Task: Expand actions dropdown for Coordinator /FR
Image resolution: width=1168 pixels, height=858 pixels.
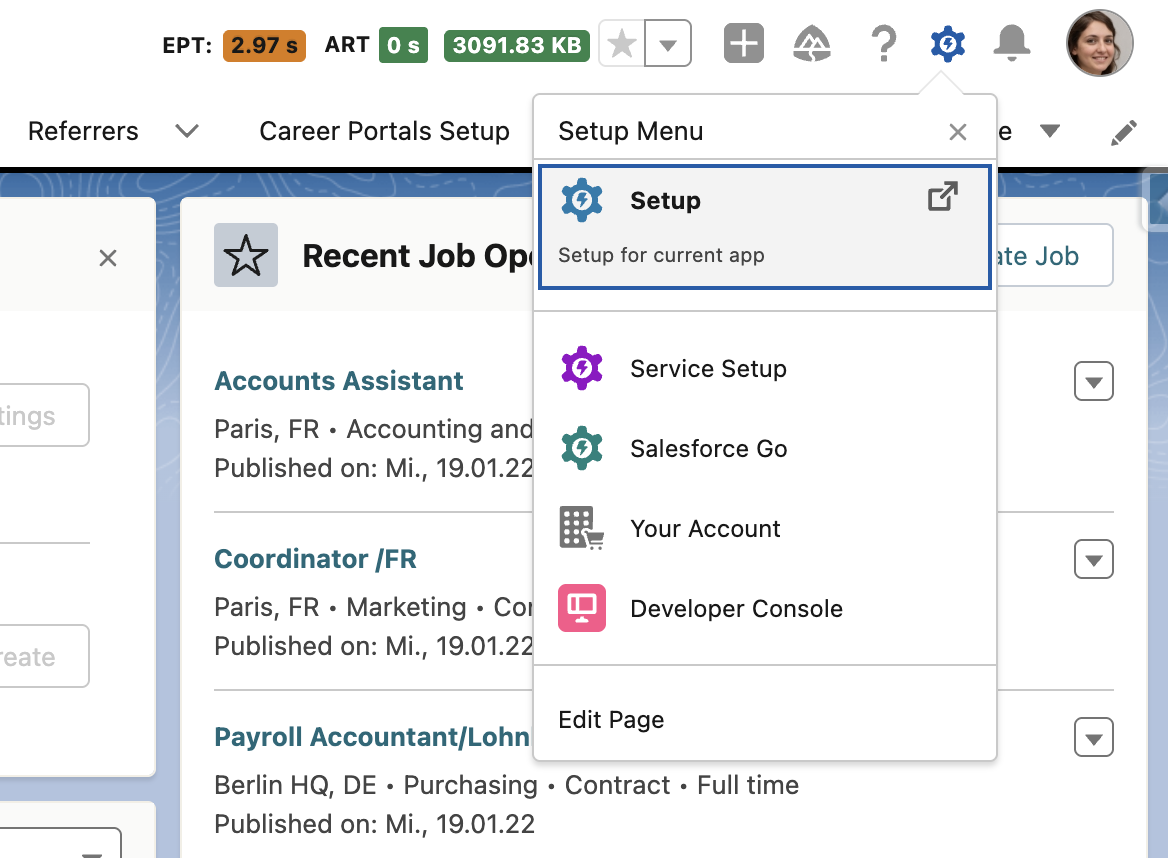Action: click(x=1094, y=559)
